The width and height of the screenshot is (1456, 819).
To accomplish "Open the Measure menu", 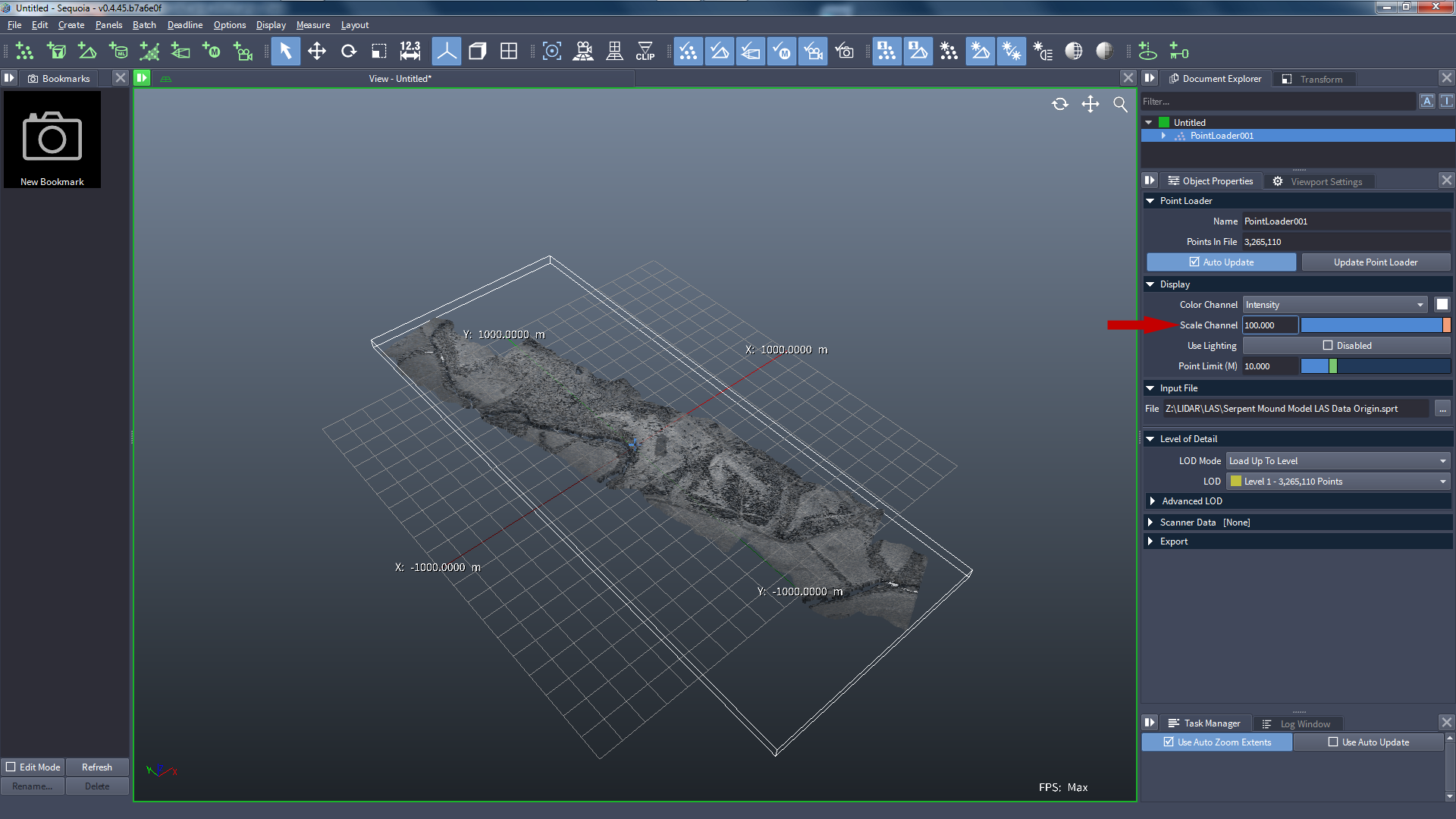I will pyautogui.click(x=313, y=24).
